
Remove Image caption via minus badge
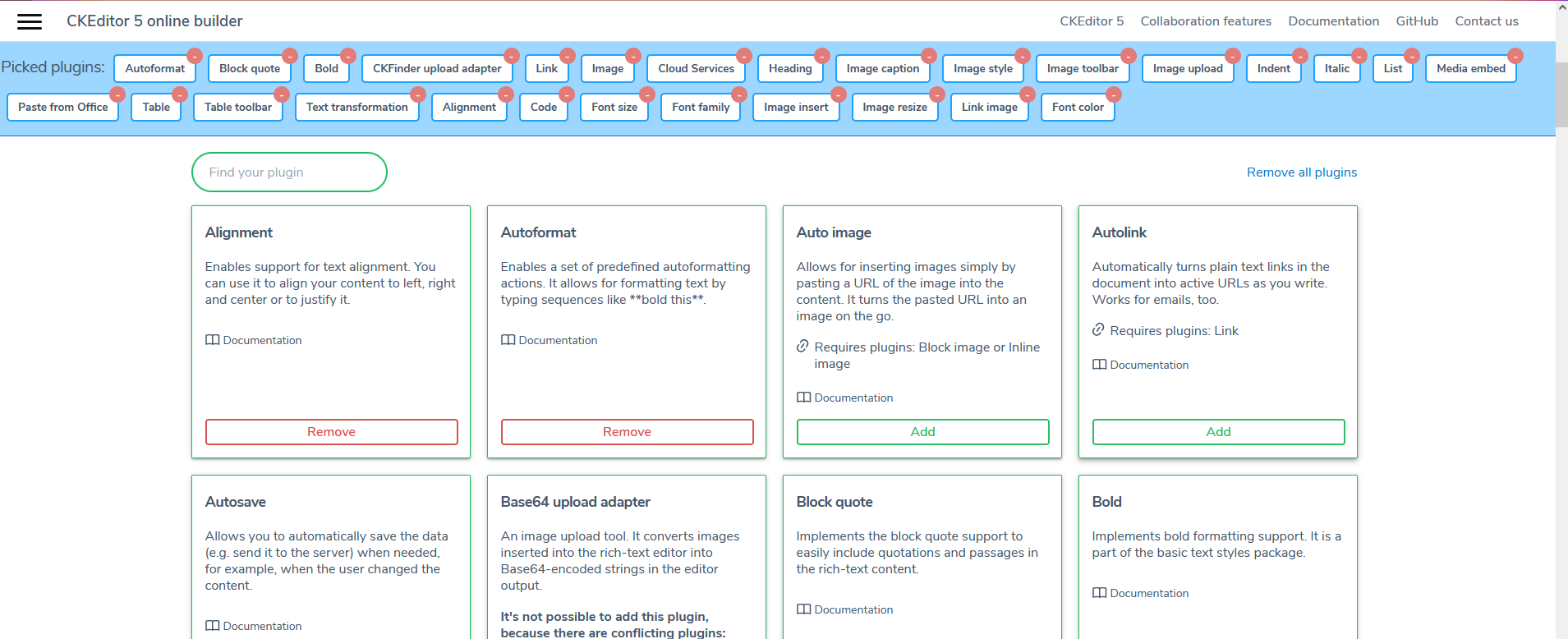pyautogui.click(x=929, y=56)
